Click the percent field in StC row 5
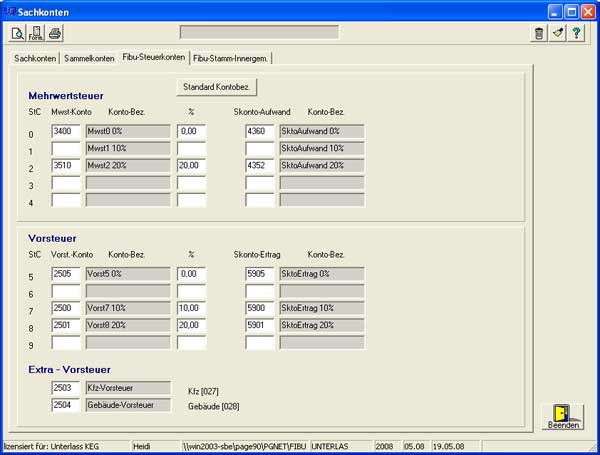This screenshot has height=455, width=600. point(192,274)
